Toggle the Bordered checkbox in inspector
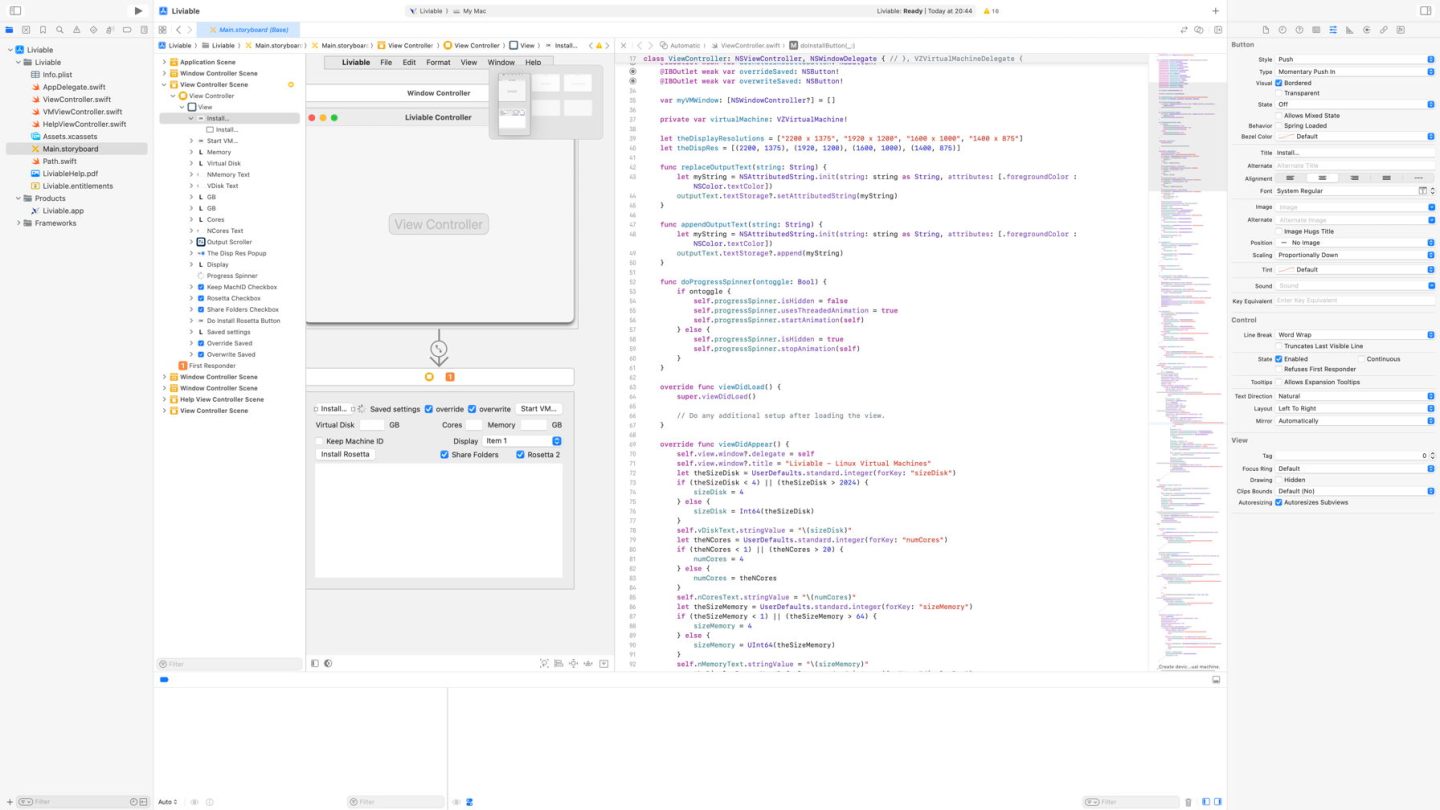This screenshot has height=810, width=1440. point(1279,83)
